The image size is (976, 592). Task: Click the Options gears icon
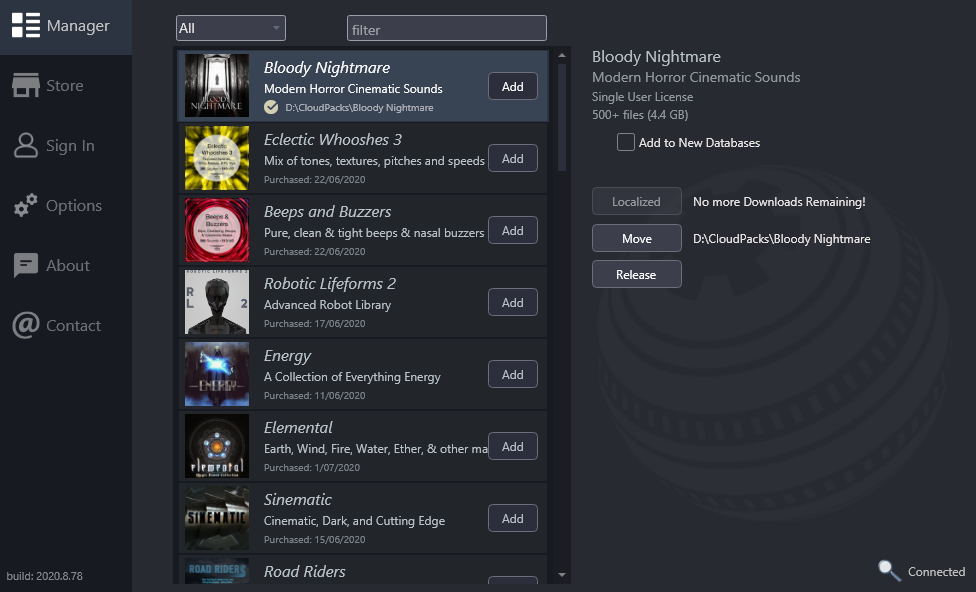(26, 205)
